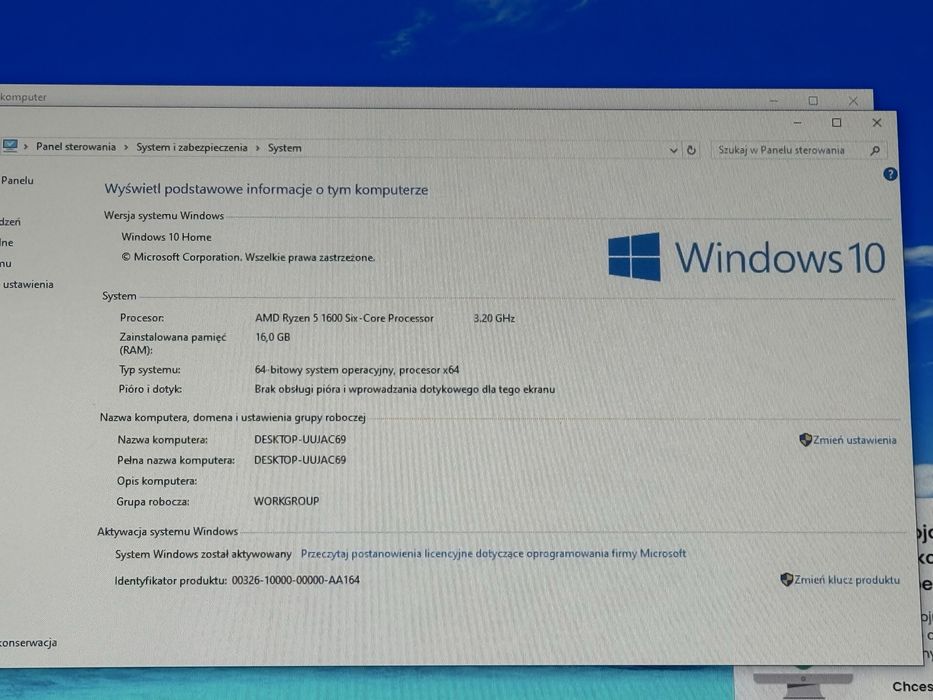This screenshot has height=700, width=933.
Task: Click the help question mark icon
Action: (890, 174)
